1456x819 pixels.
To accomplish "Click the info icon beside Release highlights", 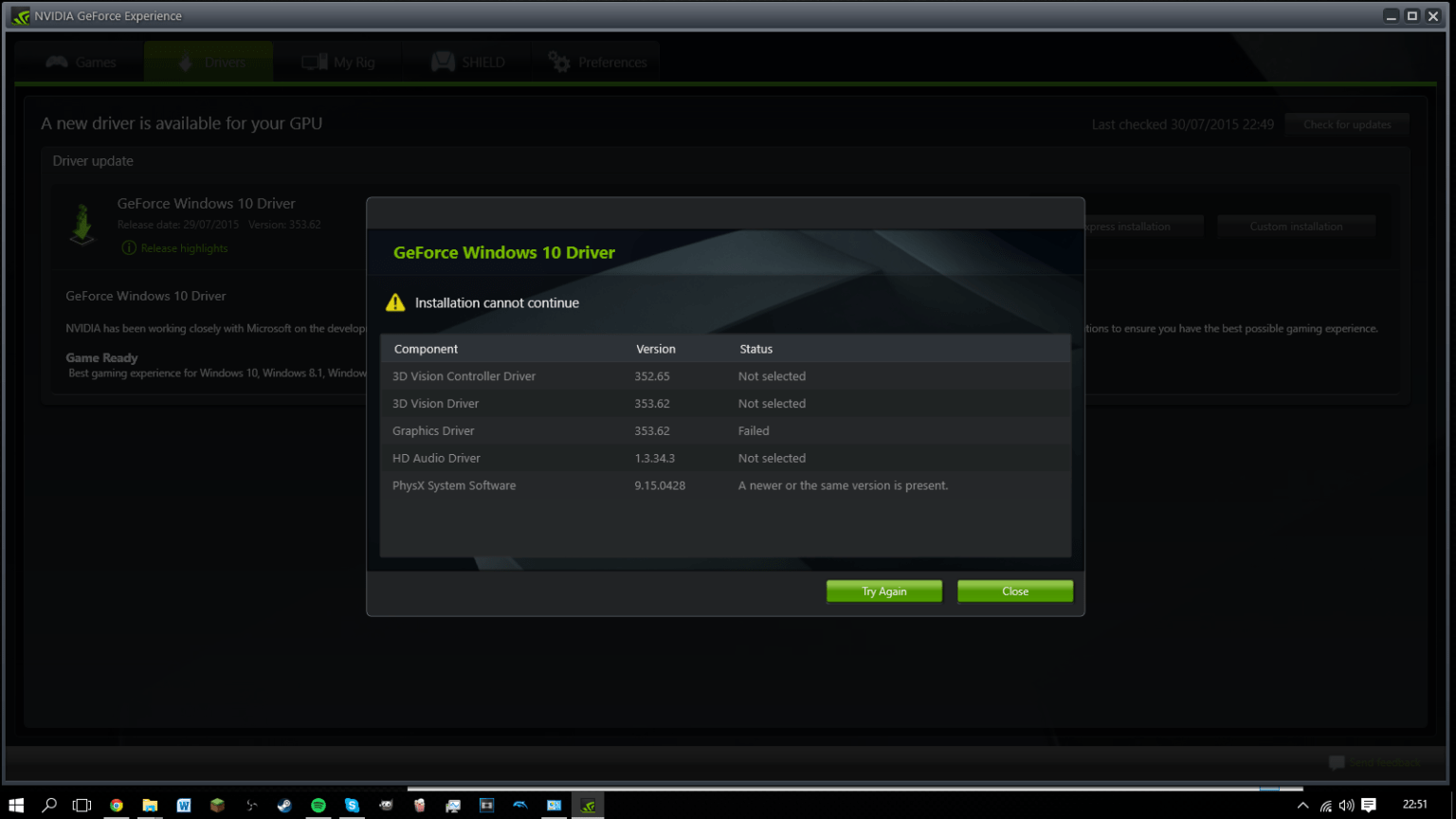I will click(x=128, y=247).
